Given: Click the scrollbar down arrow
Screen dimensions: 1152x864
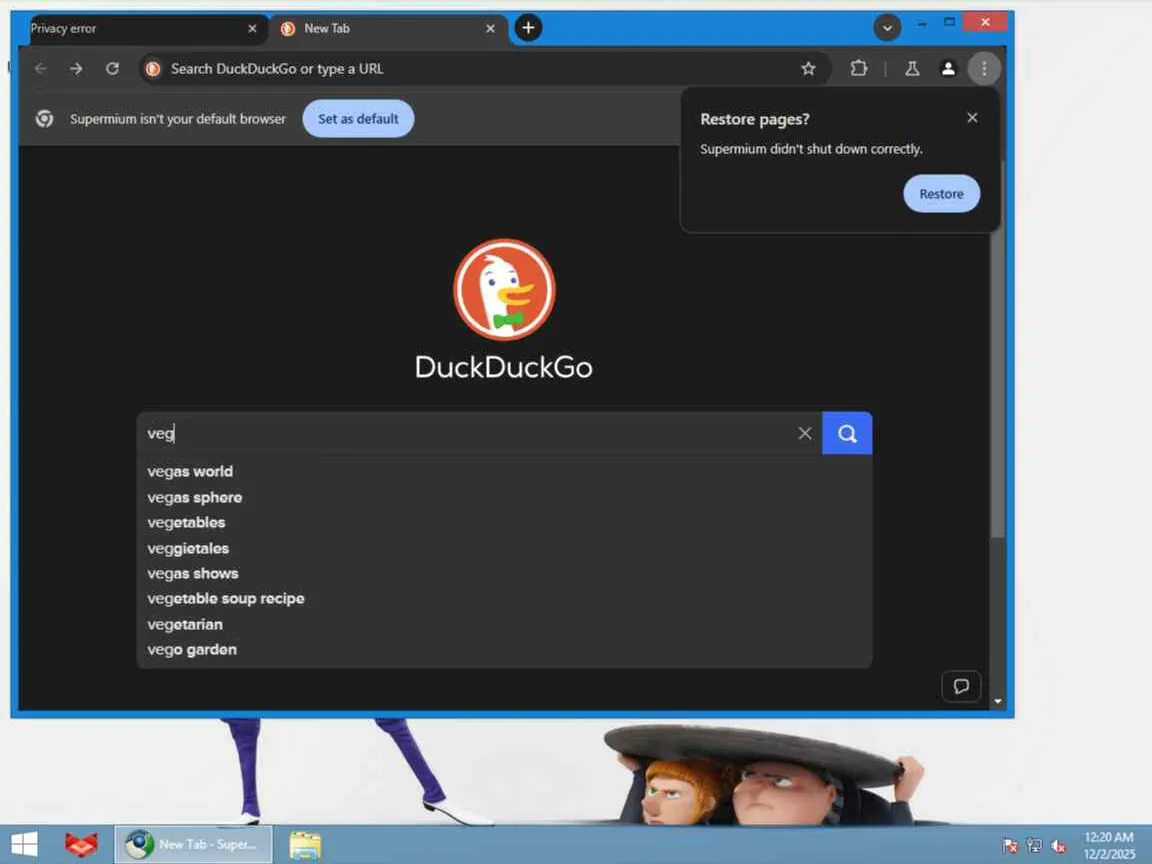Looking at the screenshot, I should [997, 701].
